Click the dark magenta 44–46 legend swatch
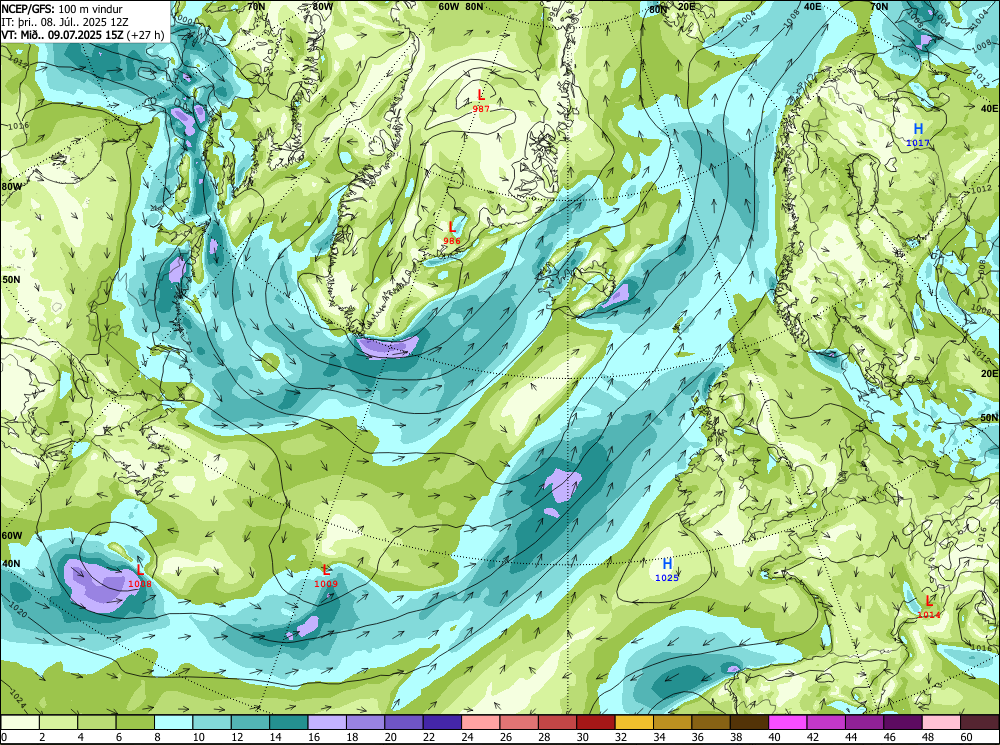The image size is (1000, 745). tap(864, 722)
